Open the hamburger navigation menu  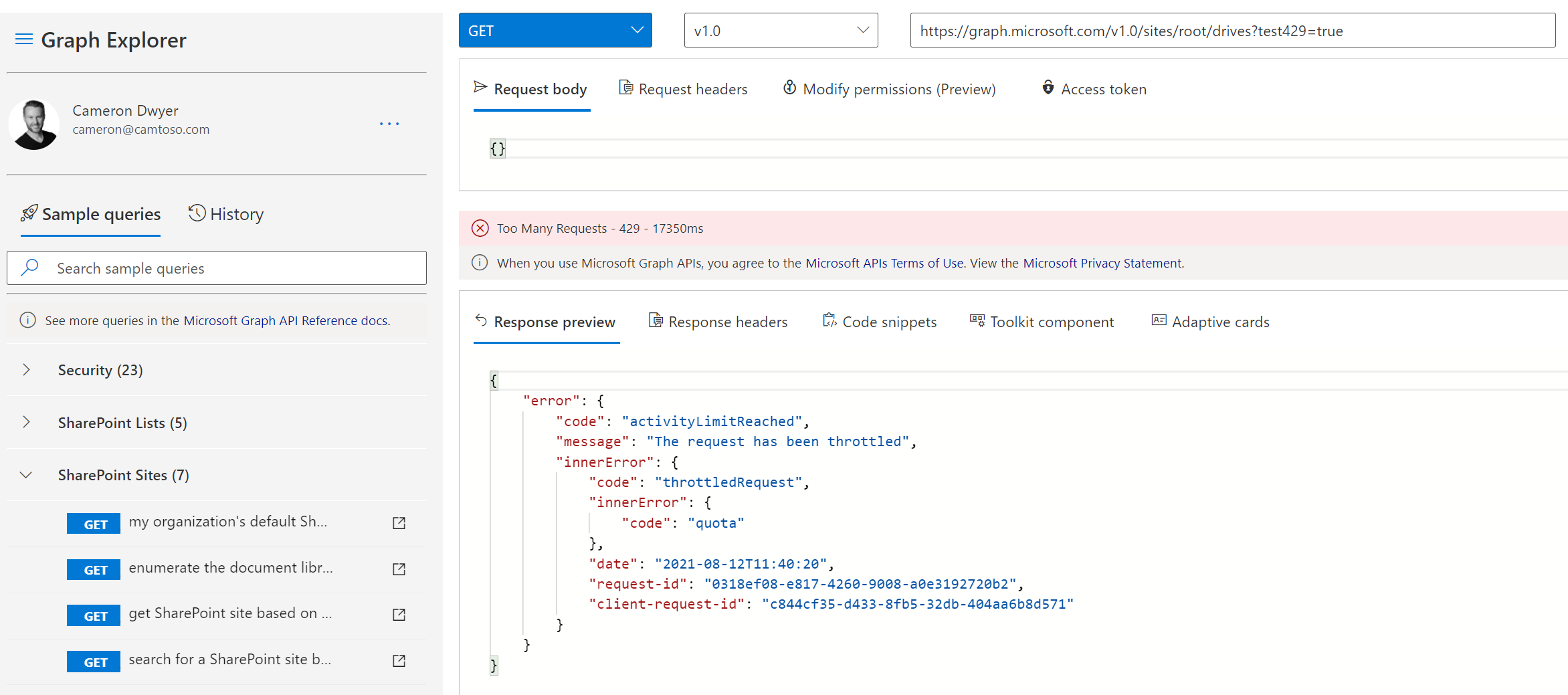click(x=23, y=39)
